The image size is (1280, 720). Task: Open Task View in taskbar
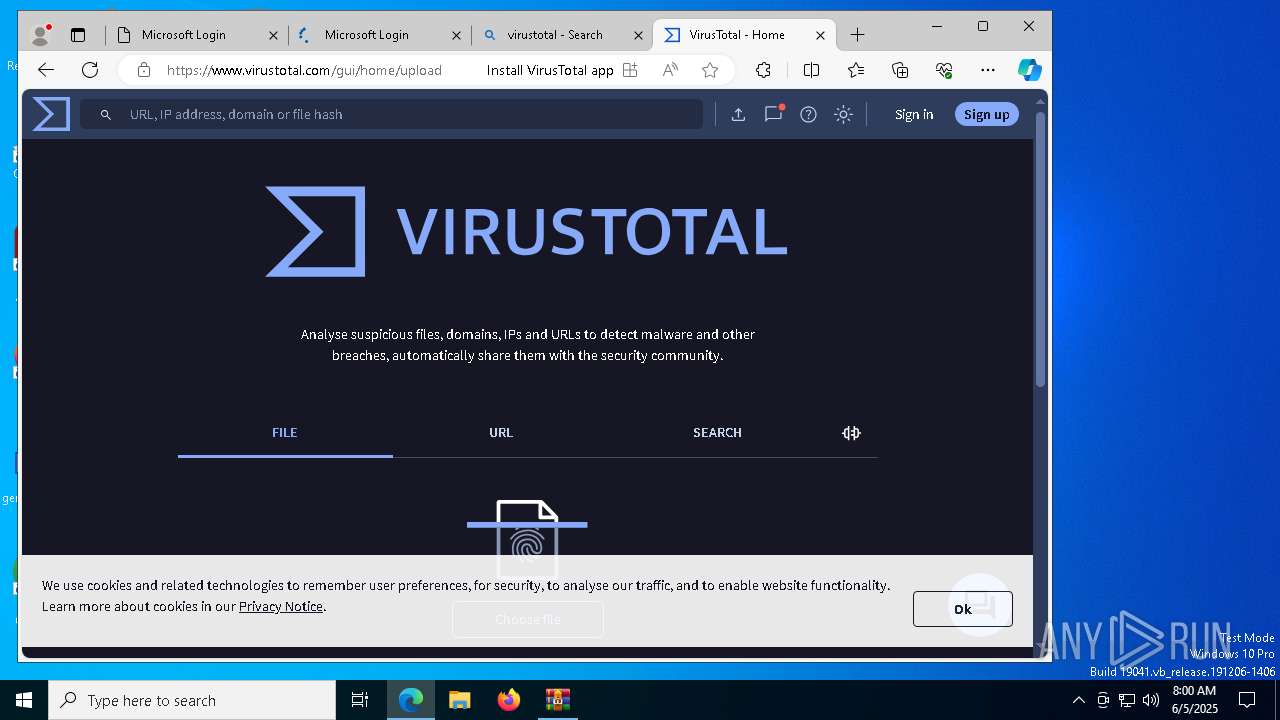(360, 700)
